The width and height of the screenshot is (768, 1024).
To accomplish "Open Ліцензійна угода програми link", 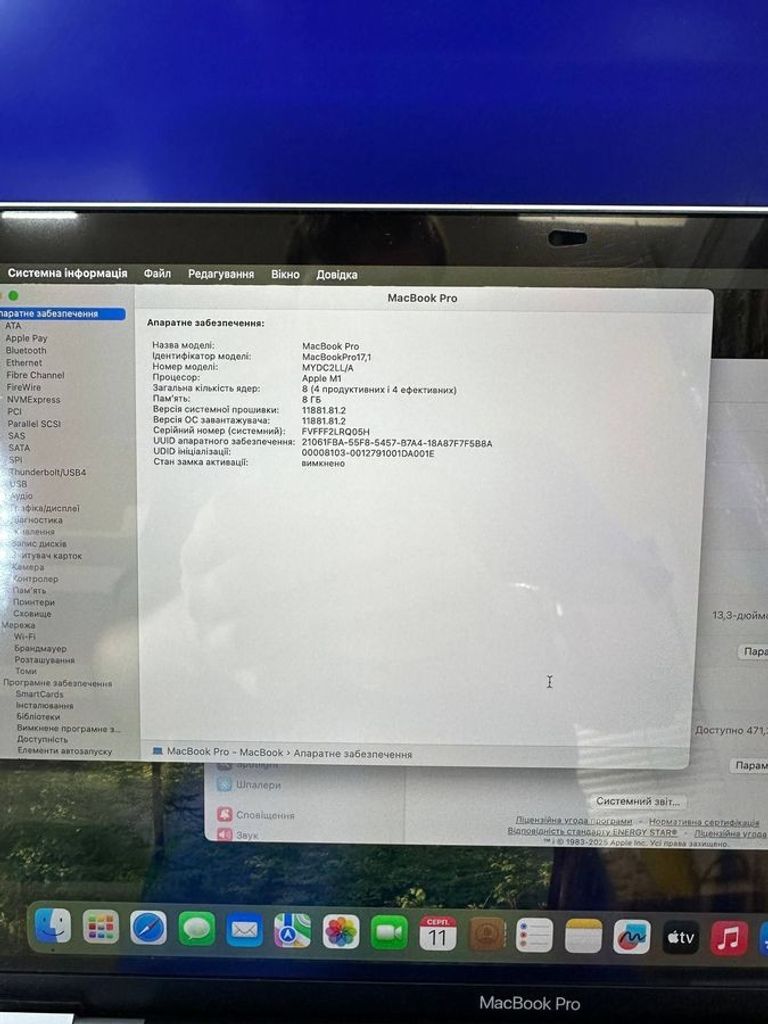I will click(x=574, y=820).
